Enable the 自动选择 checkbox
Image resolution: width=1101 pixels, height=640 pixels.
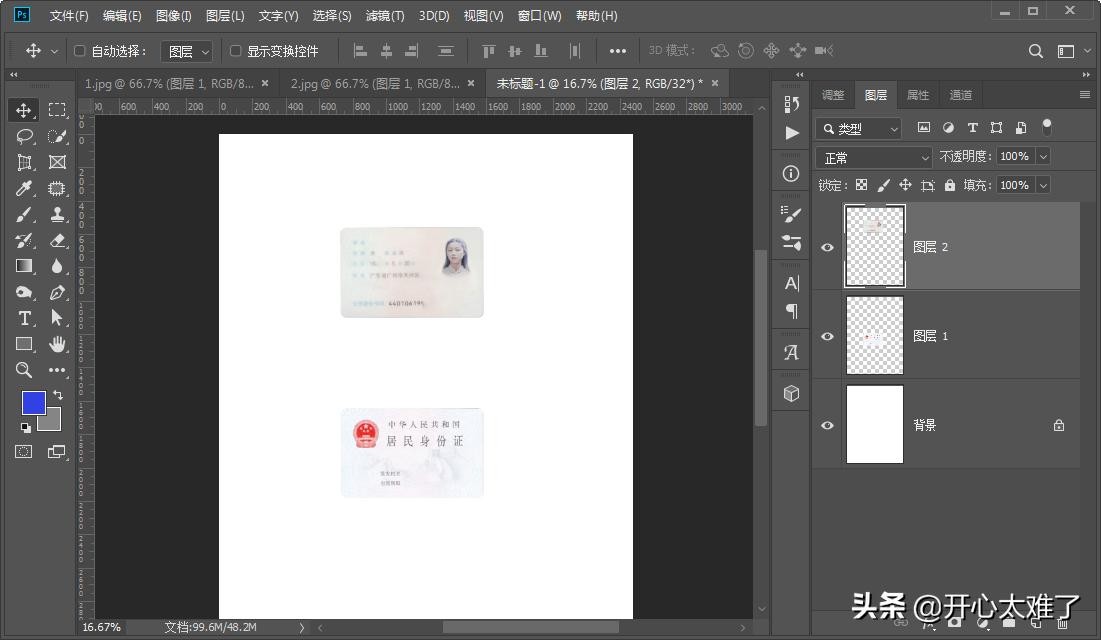tap(80, 51)
